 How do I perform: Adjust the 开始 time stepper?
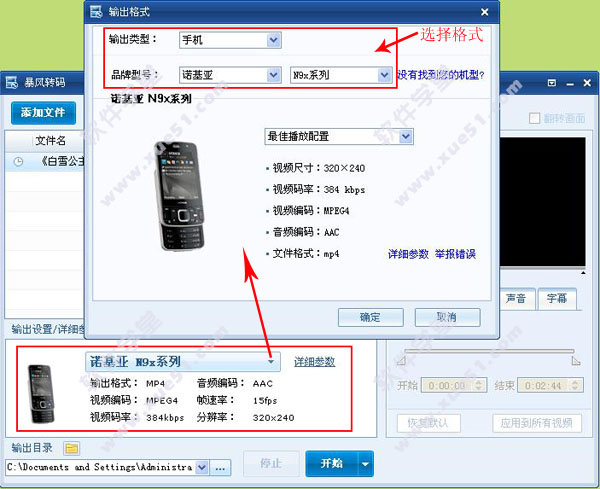[x=479, y=385]
